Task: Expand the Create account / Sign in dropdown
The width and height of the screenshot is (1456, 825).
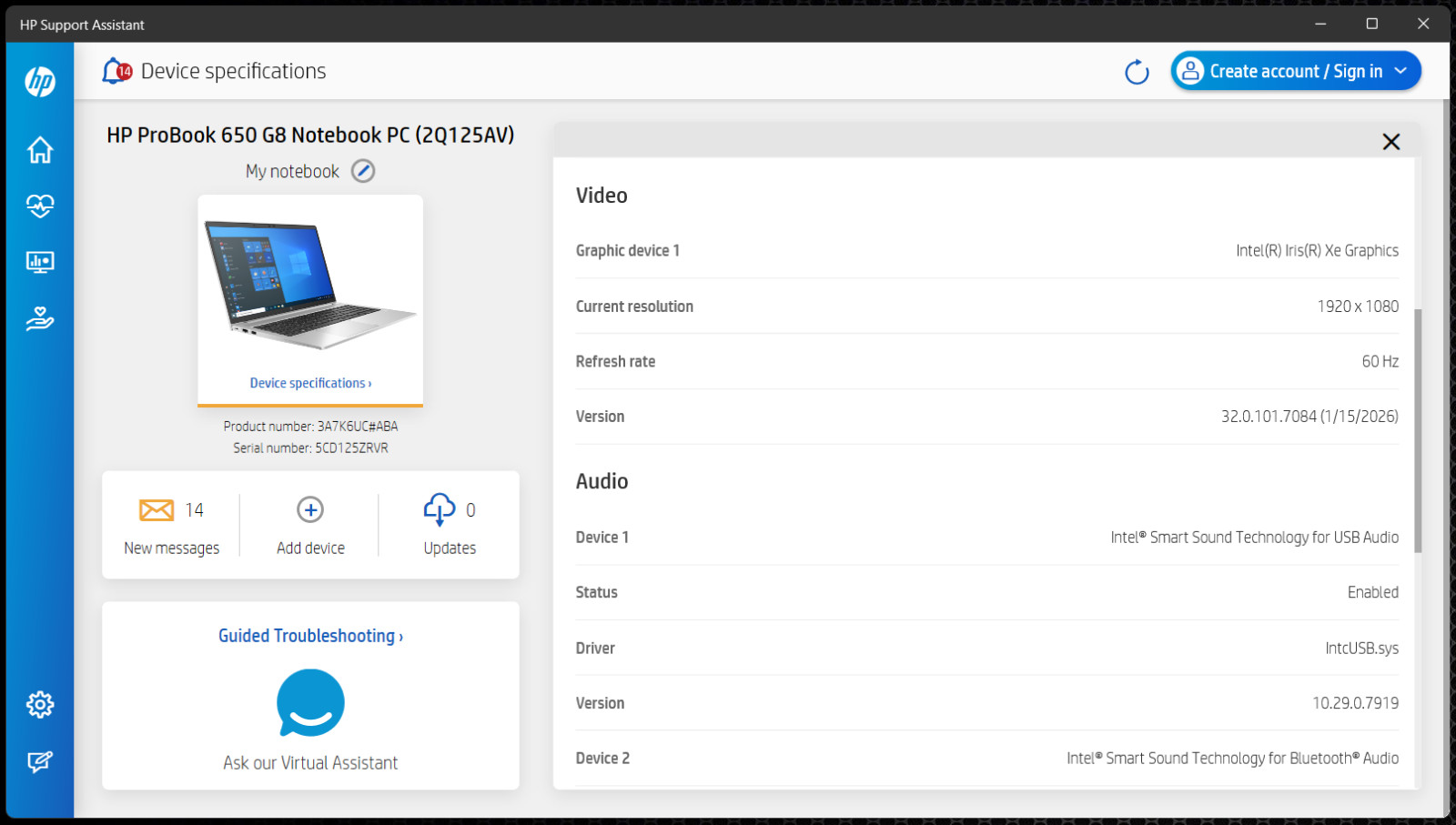Action: coord(1296,71)
